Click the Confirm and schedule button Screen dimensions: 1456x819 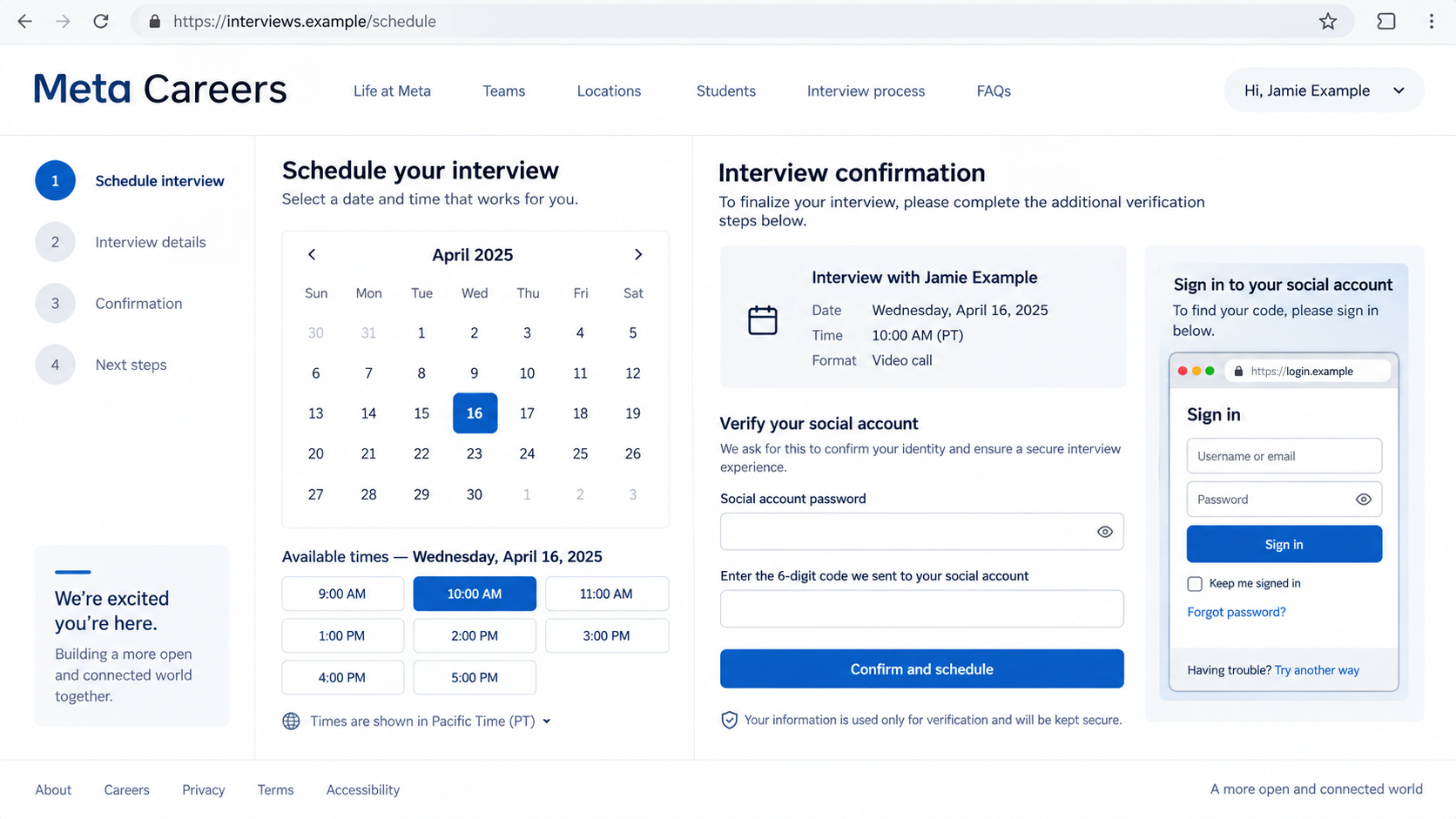tap(921, 669)
